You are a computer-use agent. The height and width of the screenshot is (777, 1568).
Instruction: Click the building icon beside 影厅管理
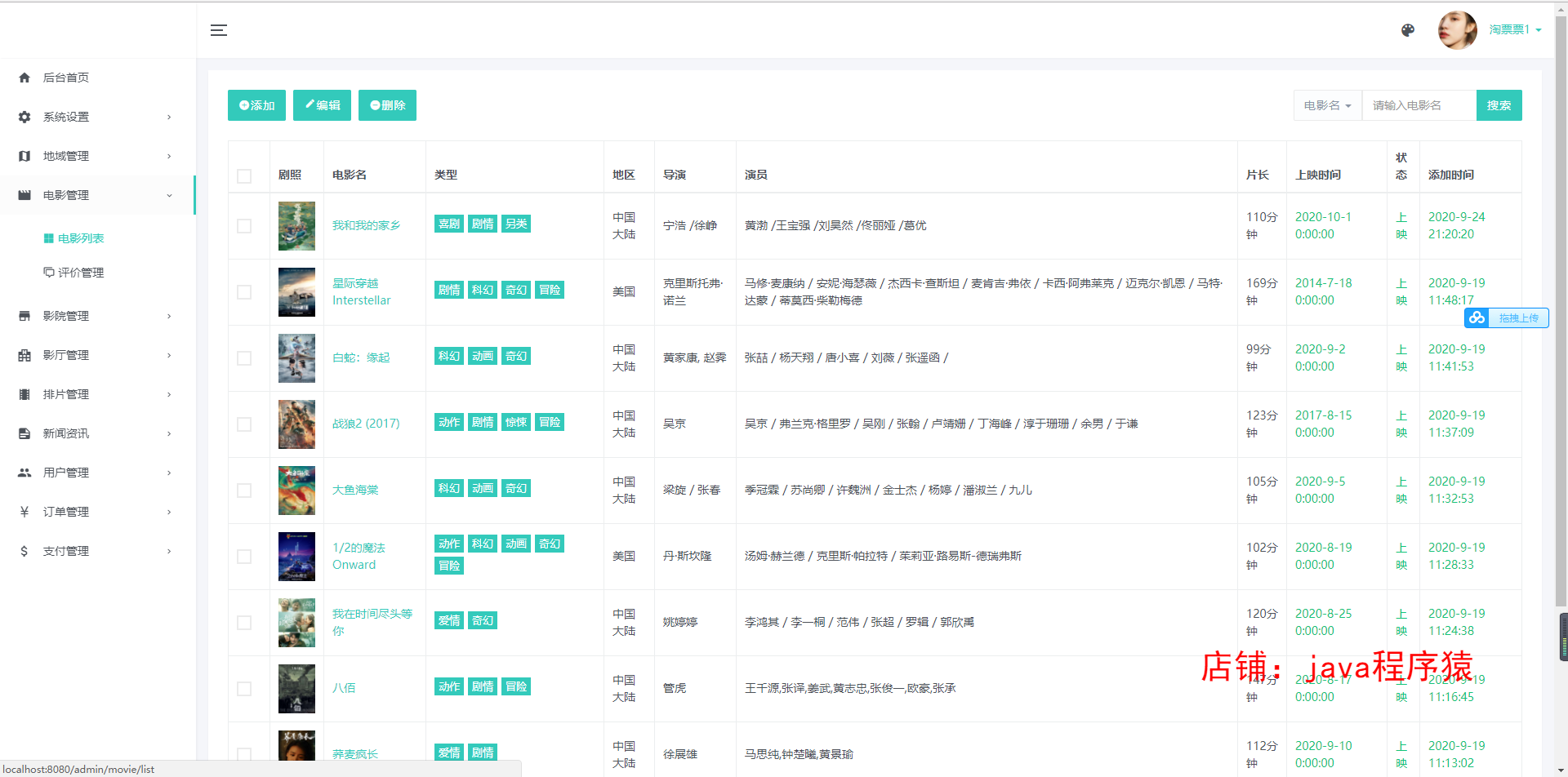click(x=24, y=355)
